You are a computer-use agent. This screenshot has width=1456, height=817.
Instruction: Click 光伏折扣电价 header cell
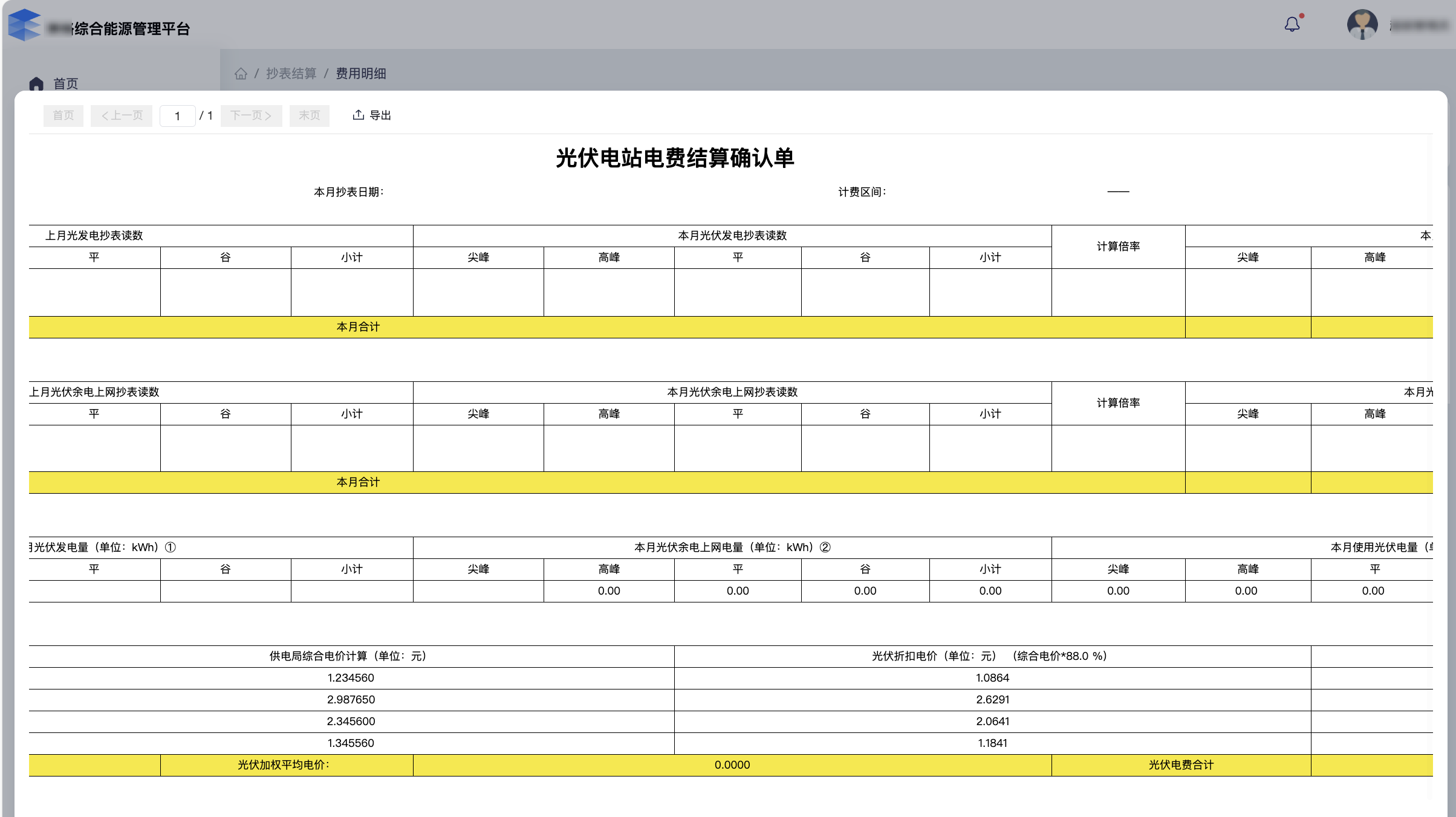pos(992,656)
